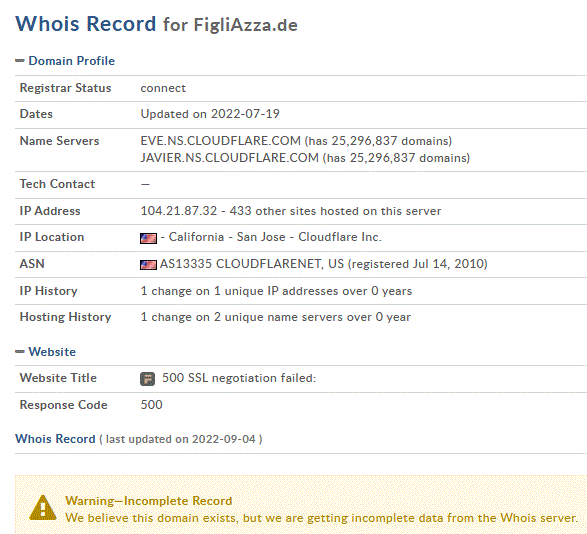Click the Warning—Incomplete Record heading
The height and width of the screenshot is (534, 587).
(149, 501)
